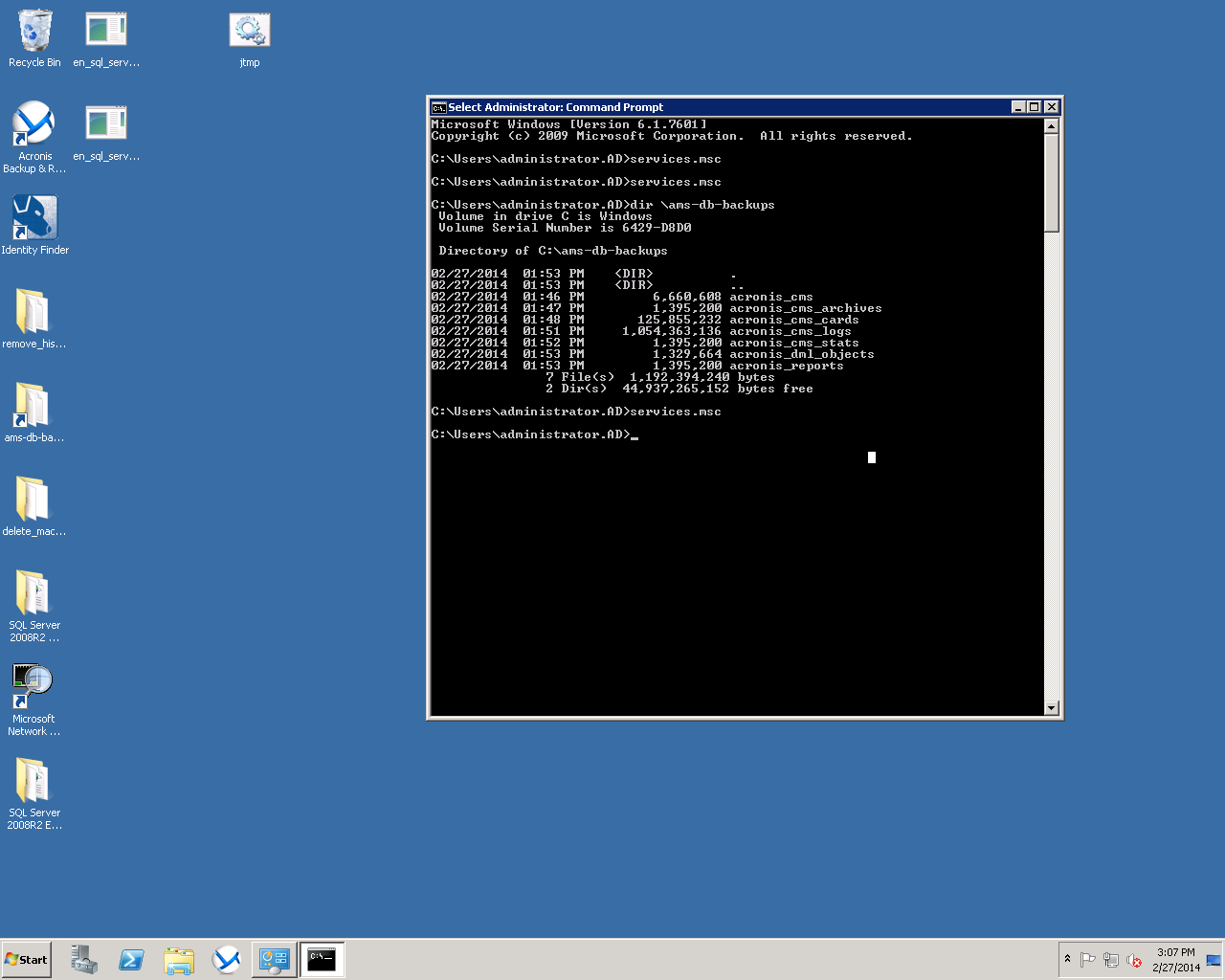The height and width of the screenshot is (980, 1225).
Task: Click the scroll up arrow in Command Prompt
Action: [1052, 126]
